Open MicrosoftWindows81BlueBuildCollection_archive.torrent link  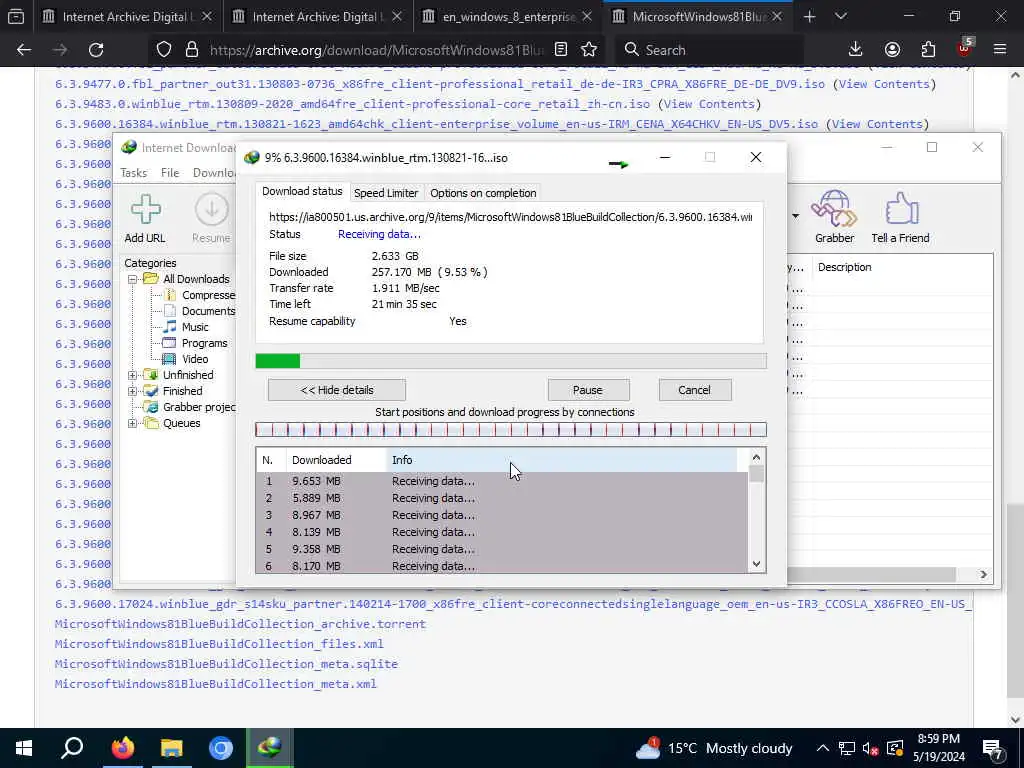pyautogui.click(x=240, y=624)
